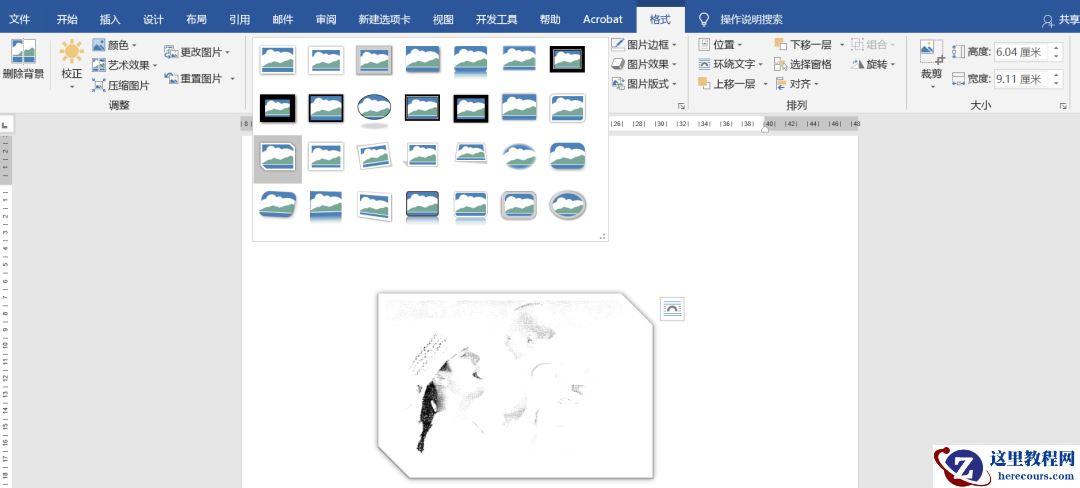
Task: Click the gallery resize grip at bottom corner
Action: point(603,236)
